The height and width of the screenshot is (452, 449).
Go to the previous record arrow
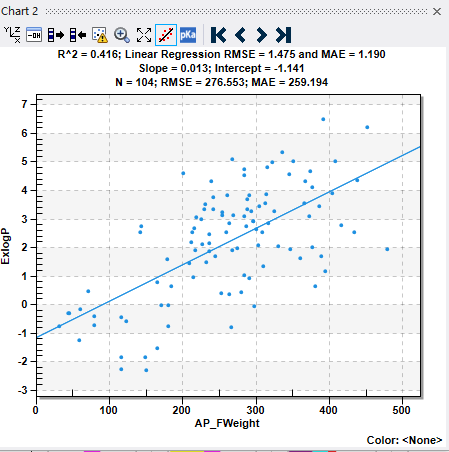point(240,35)
